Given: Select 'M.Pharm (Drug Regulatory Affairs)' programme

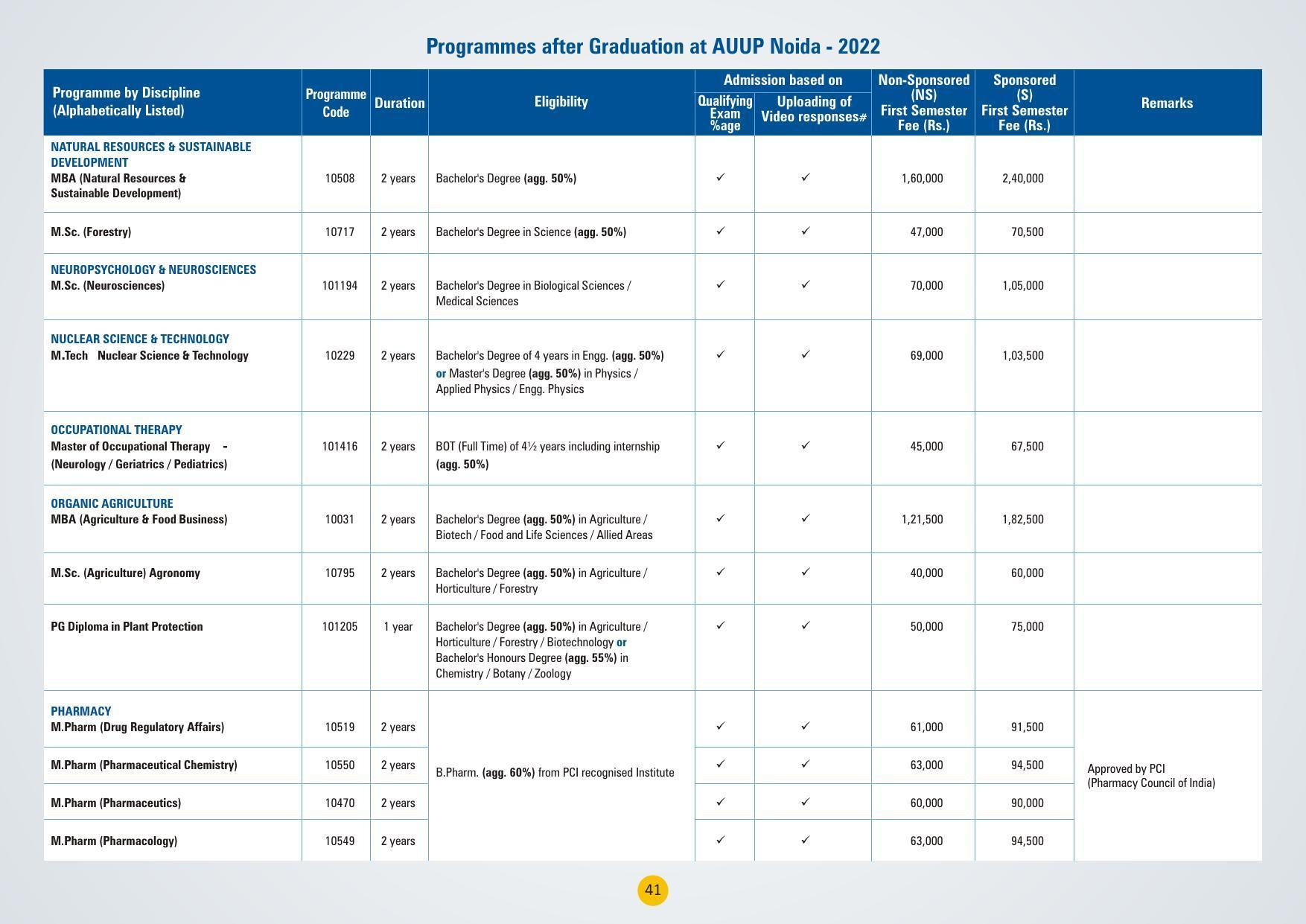Looking at the screenshot, I should tap(138, 727).
